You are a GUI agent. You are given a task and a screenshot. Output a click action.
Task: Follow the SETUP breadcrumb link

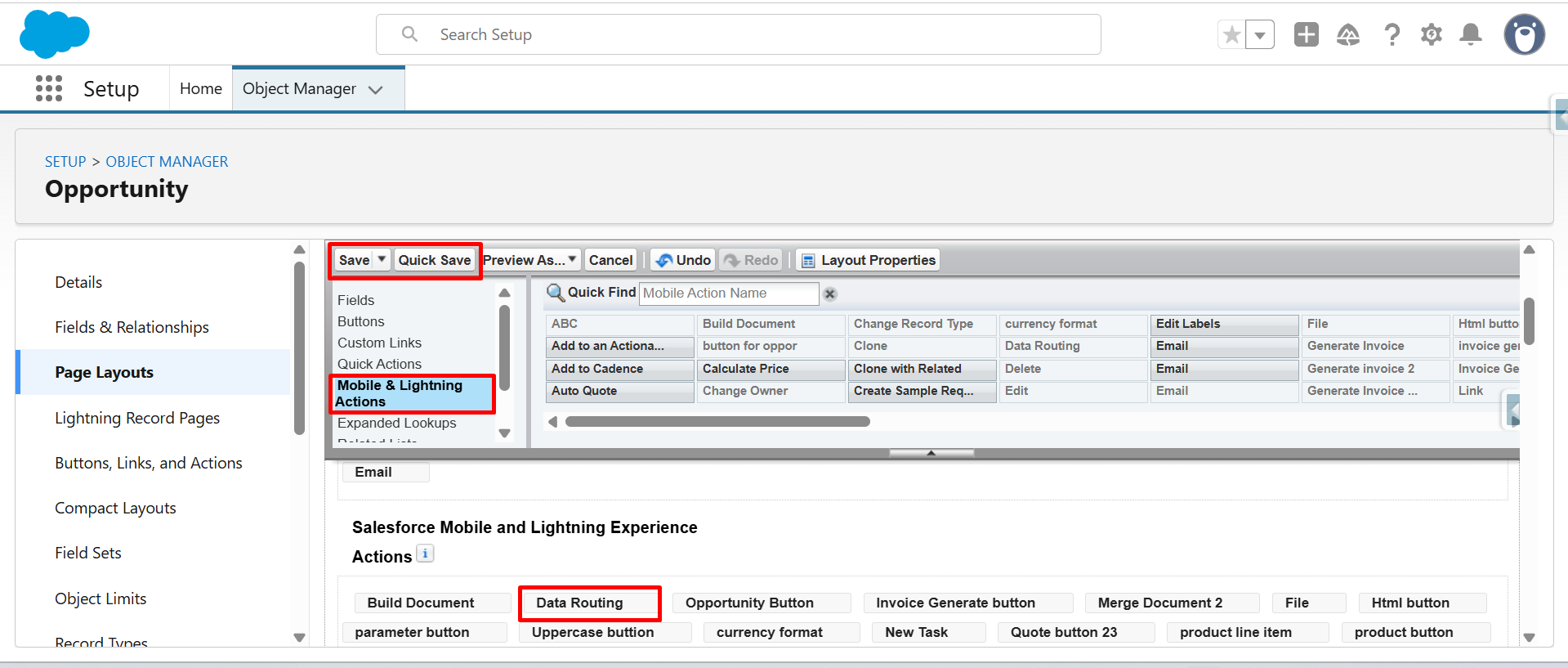tap(65, 162)
